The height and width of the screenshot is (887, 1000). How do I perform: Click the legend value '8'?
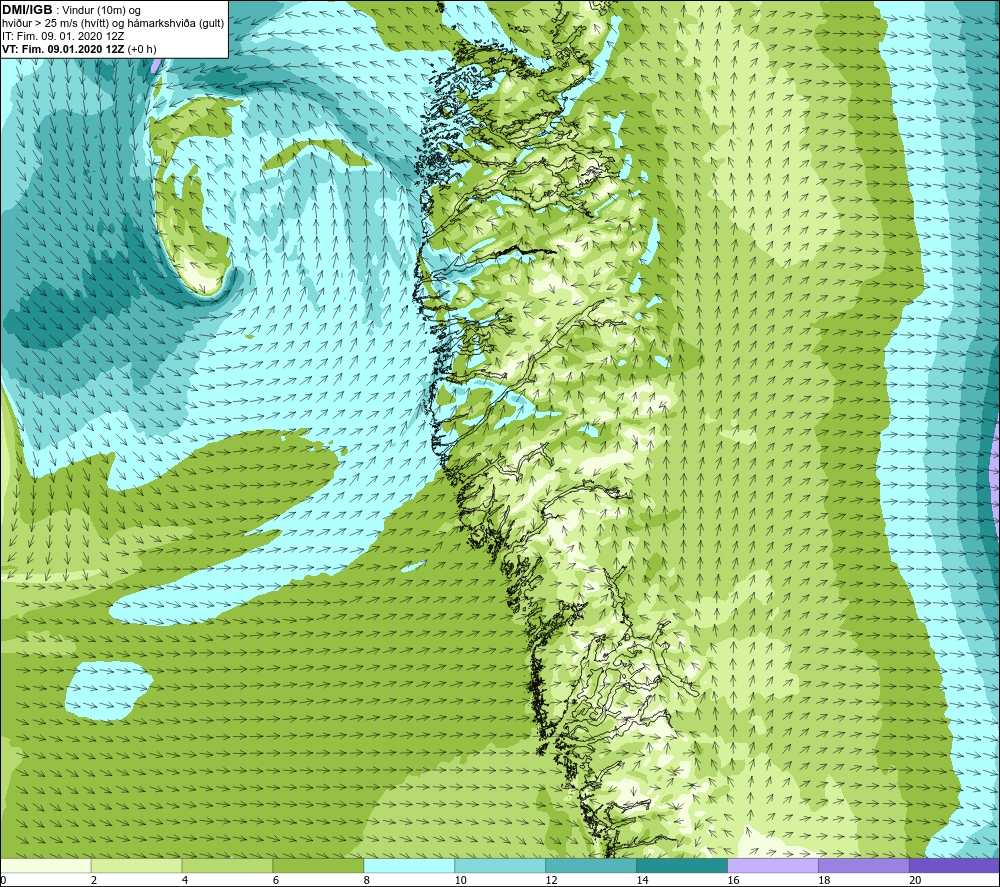point(367,880)
